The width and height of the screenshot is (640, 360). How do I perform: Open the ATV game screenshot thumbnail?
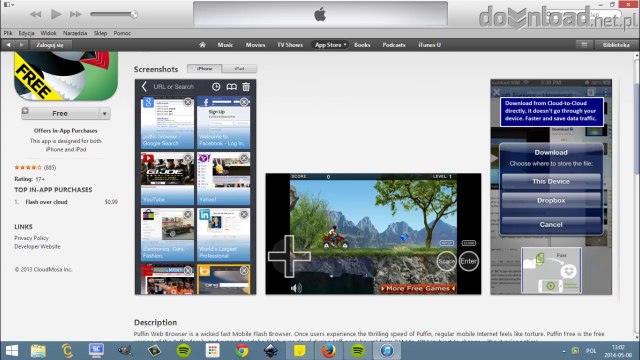tap(373, 234)
